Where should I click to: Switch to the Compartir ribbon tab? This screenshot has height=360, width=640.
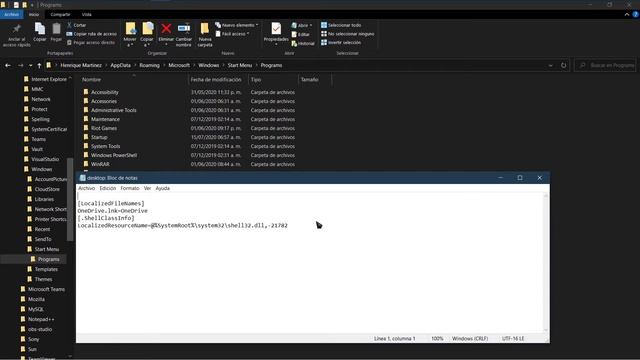60,14
